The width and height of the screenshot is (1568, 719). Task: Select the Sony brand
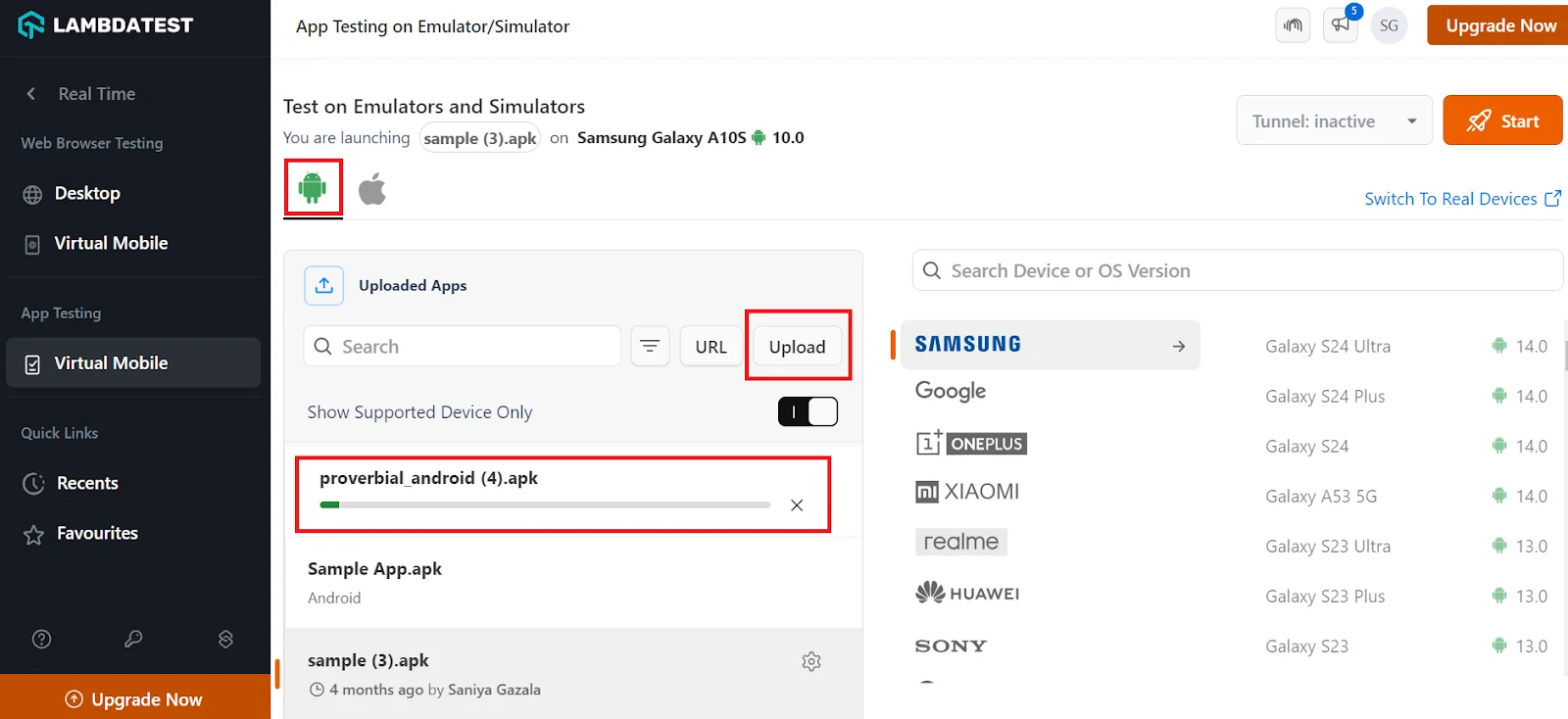951,646
